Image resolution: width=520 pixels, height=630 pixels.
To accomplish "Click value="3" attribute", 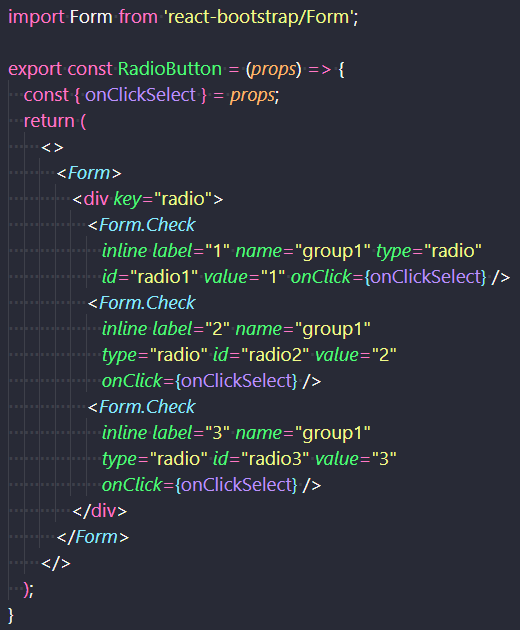I will (356, 459).
